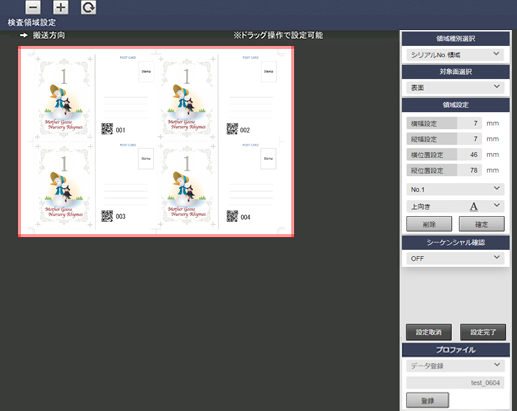
Task: Click the 登録 register button
Action: (x=427, y=400)
